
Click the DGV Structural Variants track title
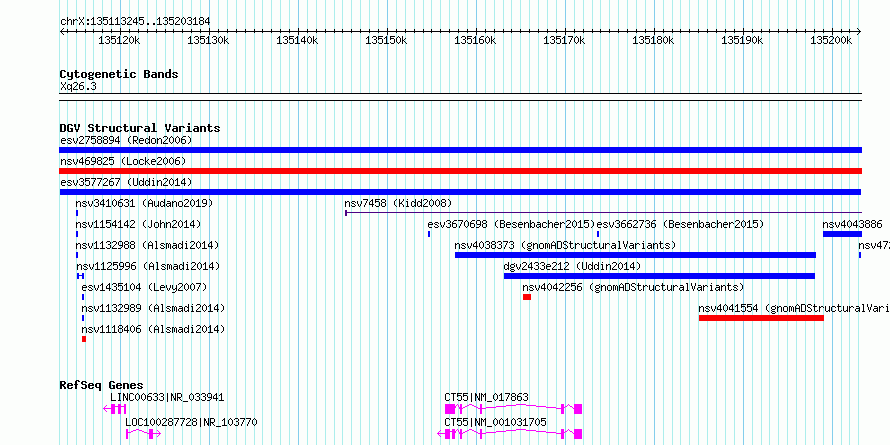(x=140, y=128)
